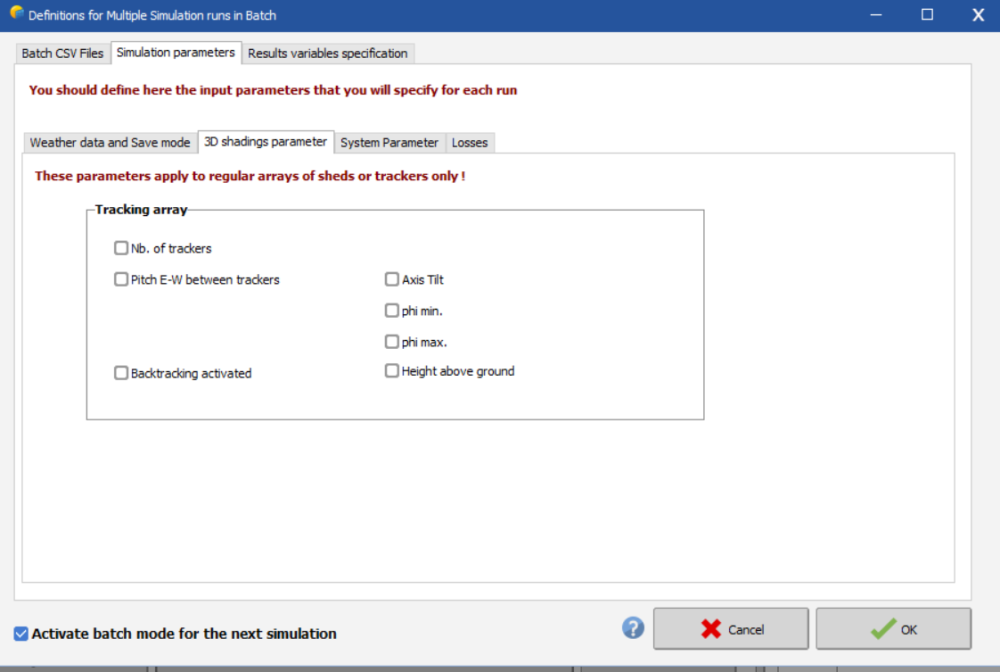Confirm with the OK button
The image size is (1000, 672).
tap(893, 629)
